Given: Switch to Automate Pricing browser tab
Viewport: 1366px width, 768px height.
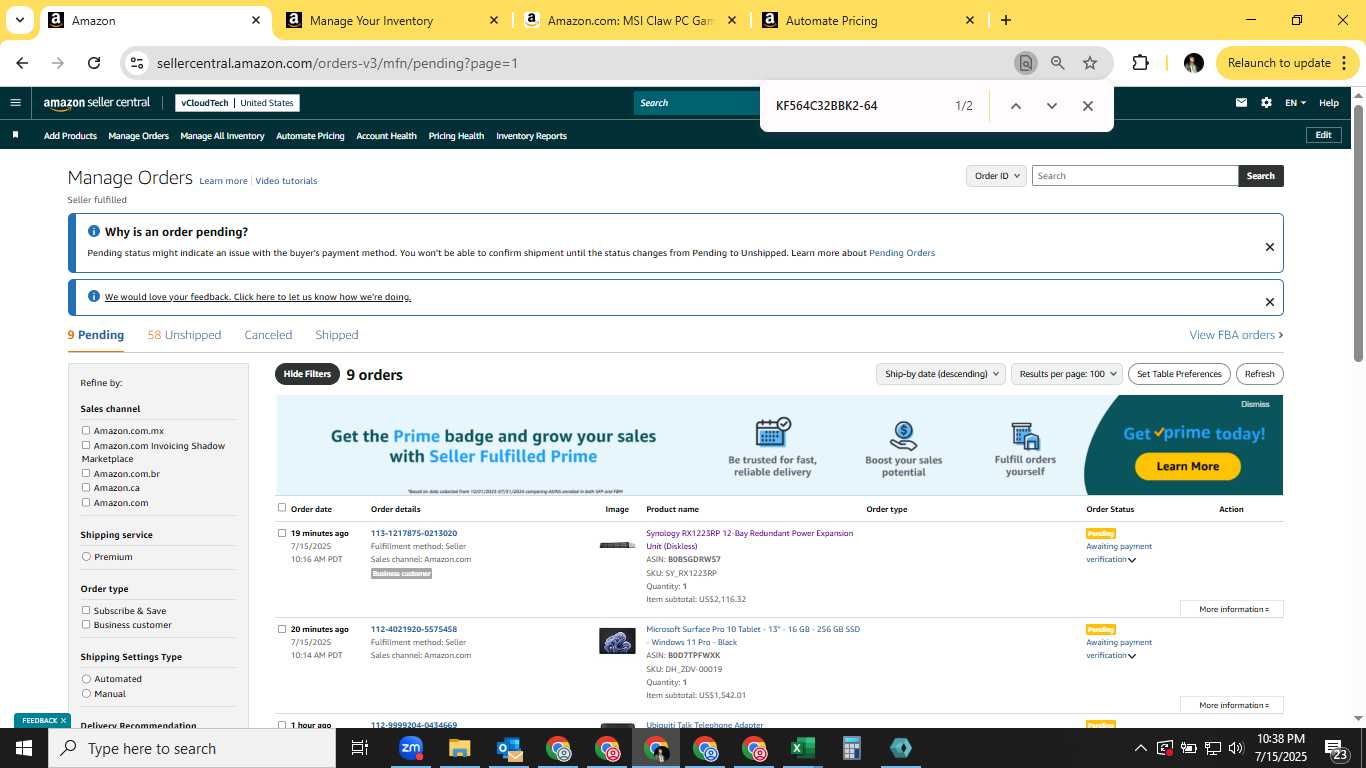Looking at the screenshot, I should [x=868, y=20].
